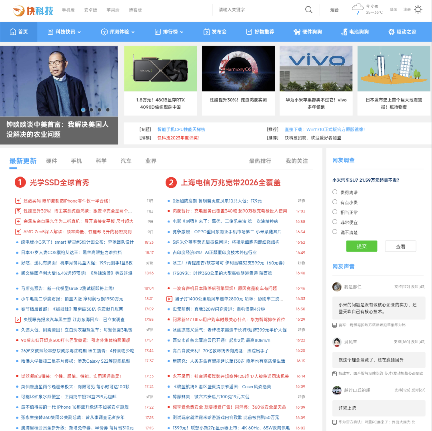Select the fourth radio option in the reader poll
432x431 pixels.
(x=335, y=222)
